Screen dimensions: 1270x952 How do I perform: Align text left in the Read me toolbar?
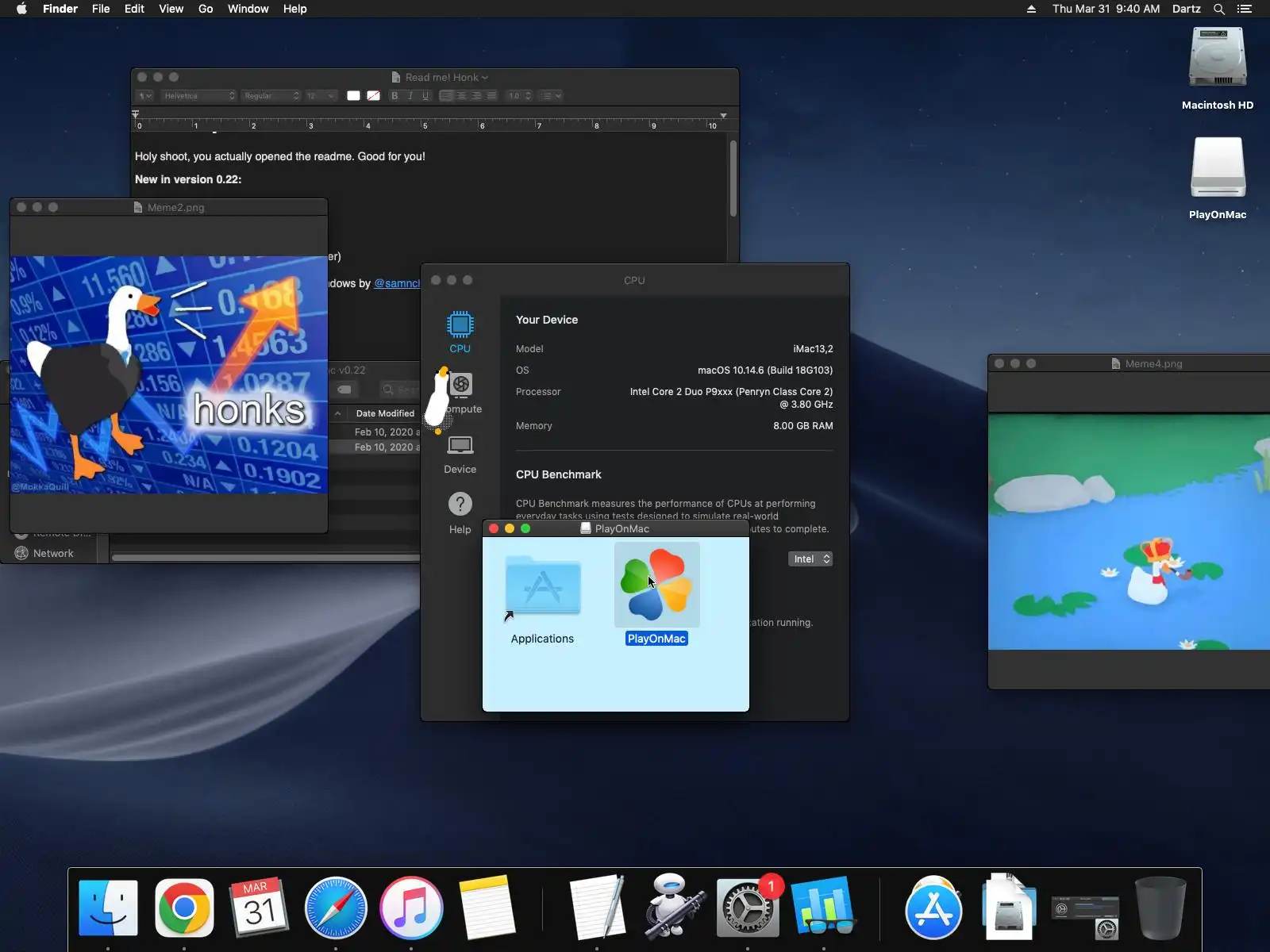446,96
